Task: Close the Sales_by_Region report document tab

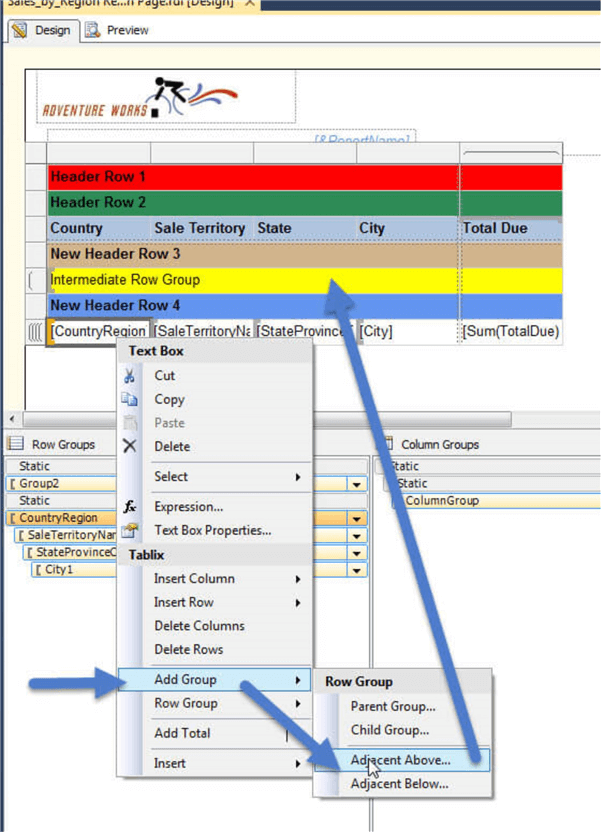Action: [250, 3]
